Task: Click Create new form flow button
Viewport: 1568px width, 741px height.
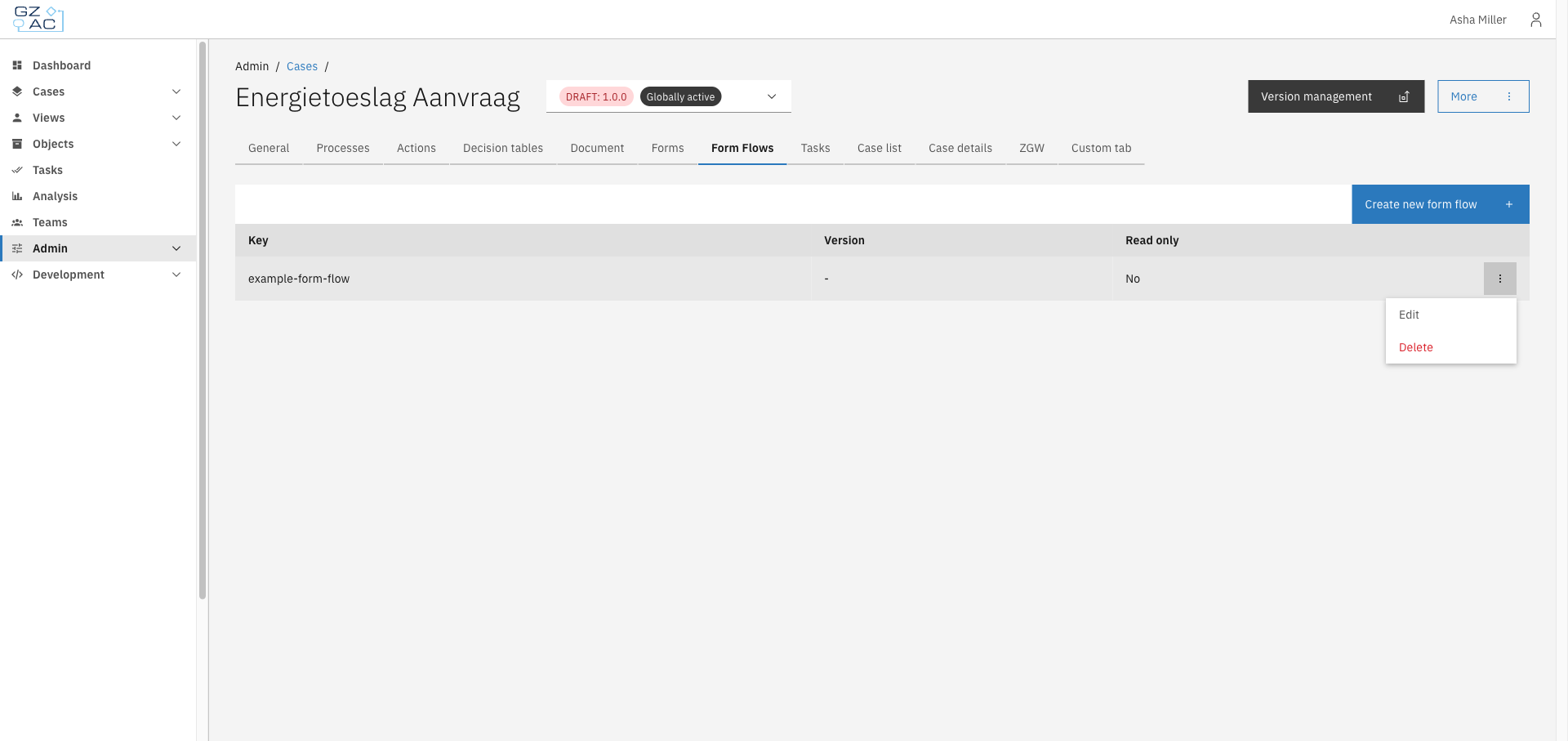Action: point(1441,204)
